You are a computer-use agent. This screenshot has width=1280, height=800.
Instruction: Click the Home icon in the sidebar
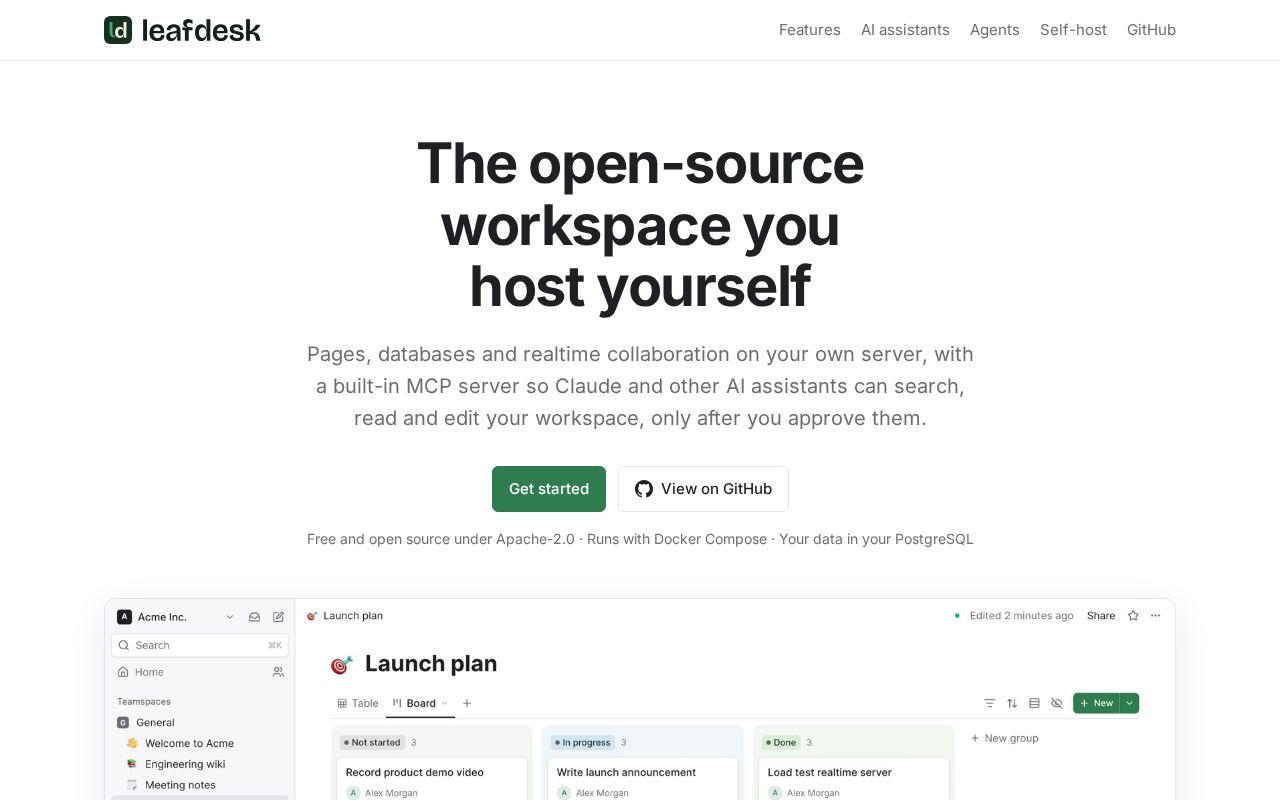pos(123,672)
